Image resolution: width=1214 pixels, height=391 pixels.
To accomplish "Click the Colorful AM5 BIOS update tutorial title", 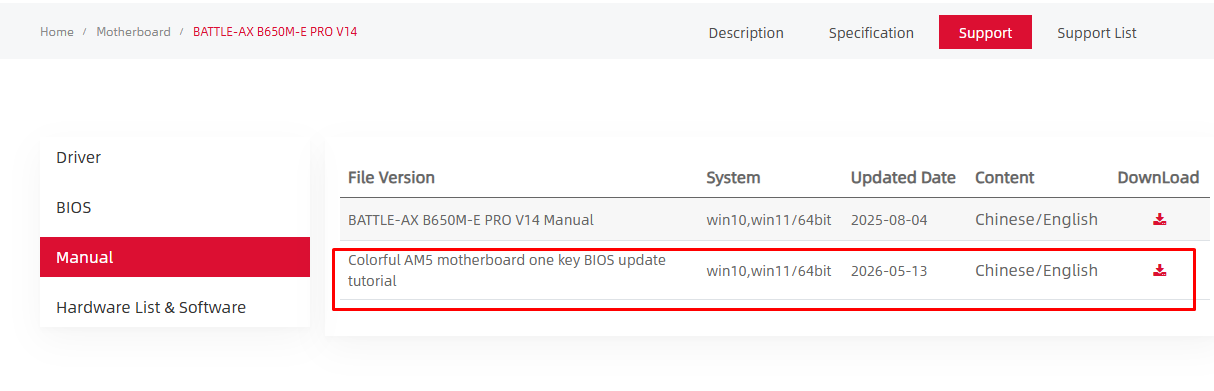I will (x=507, y=270).
